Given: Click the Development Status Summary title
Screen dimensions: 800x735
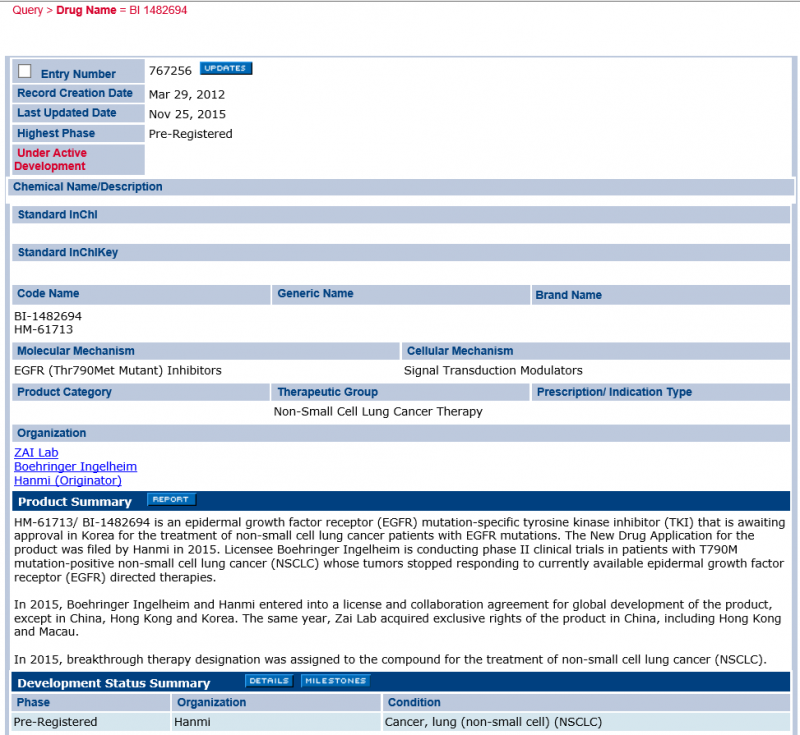Looking at the screenshot, I should click(x=114, y=683).
